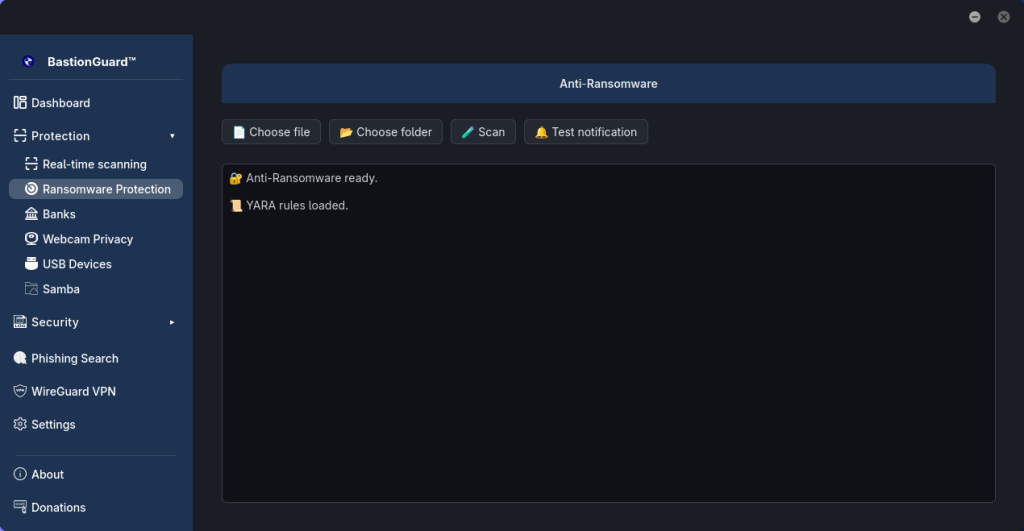Click the WireGuard VPN shield icon

click(20, 391)
